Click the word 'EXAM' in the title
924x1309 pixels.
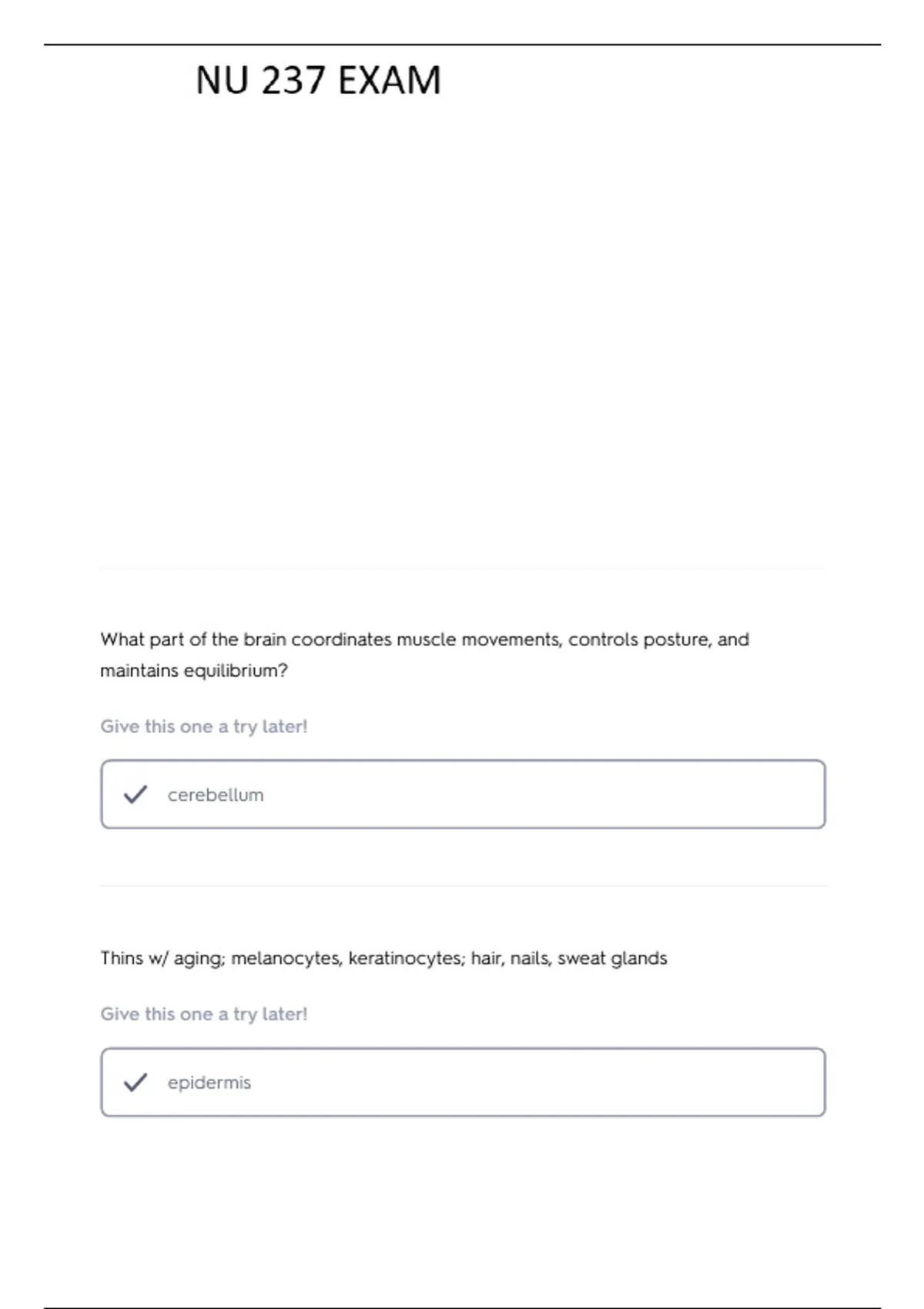[389, 80]
